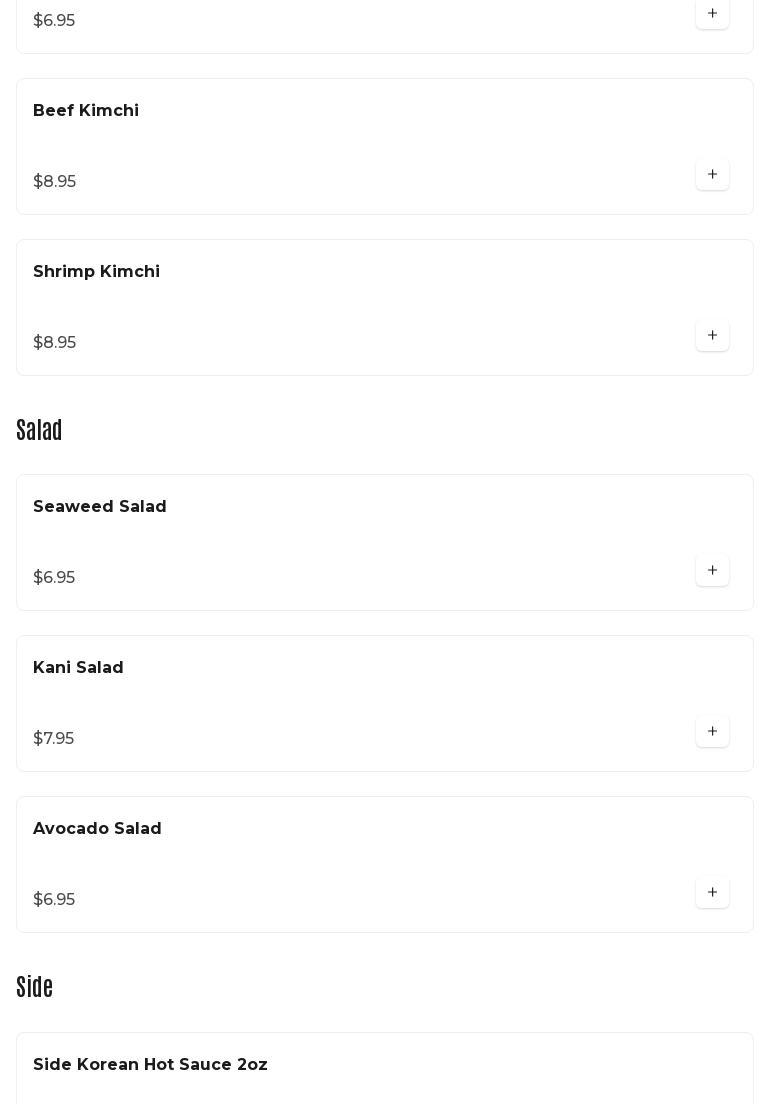Click the $7.95 price of Kani Salad
This screenshot has height=1104, width=770.
(x=53, y=739)
